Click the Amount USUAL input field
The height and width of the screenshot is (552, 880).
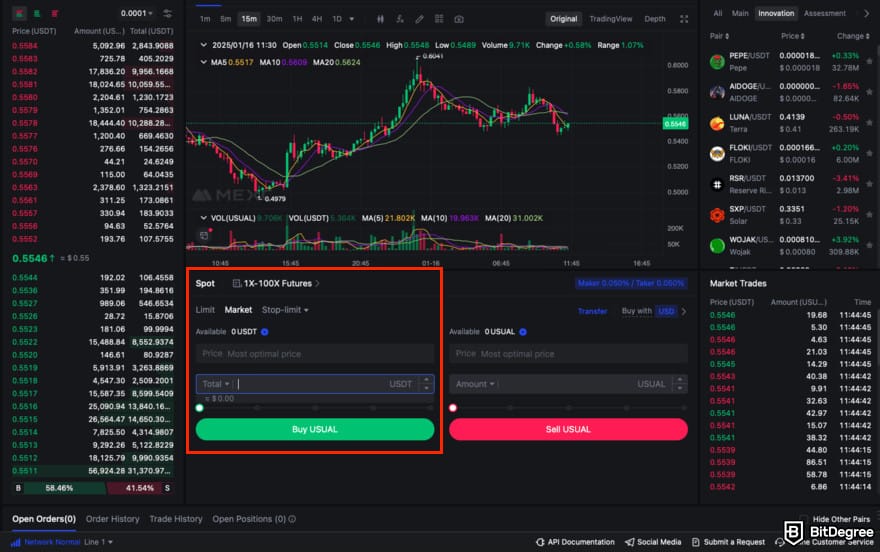(568, 384)
